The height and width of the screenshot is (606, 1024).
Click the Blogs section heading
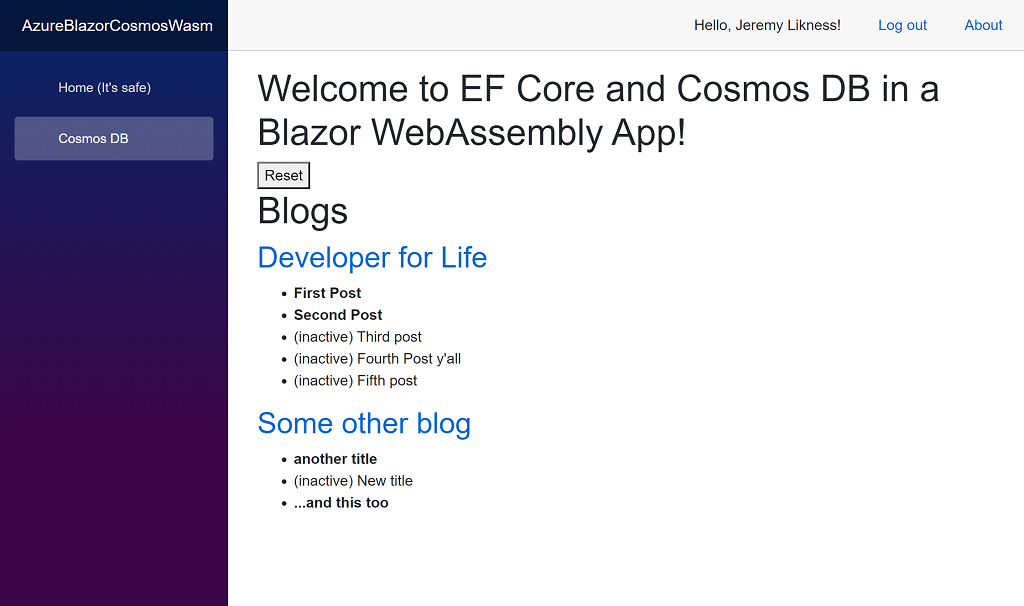(x=302, y=211)
